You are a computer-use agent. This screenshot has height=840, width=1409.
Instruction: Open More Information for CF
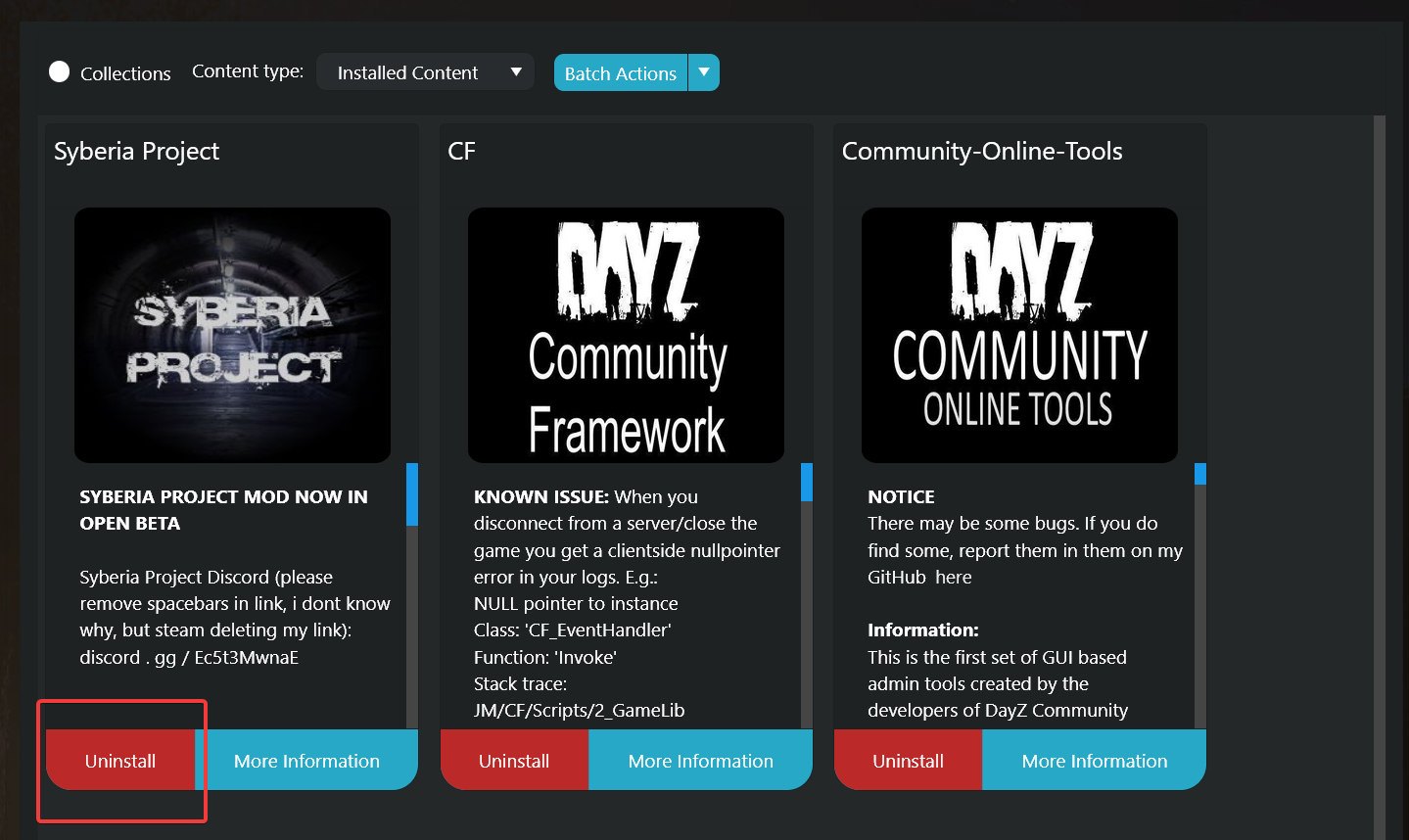click(700, 761)
